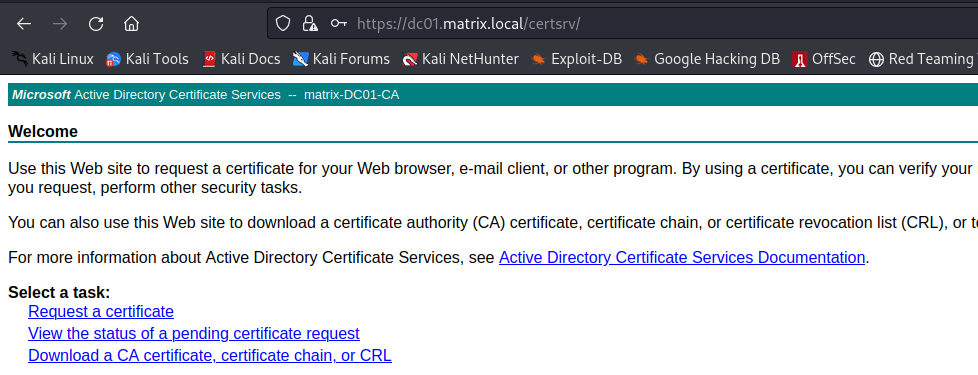
Task: Go back to the previous page
Action: pos(24,24)
